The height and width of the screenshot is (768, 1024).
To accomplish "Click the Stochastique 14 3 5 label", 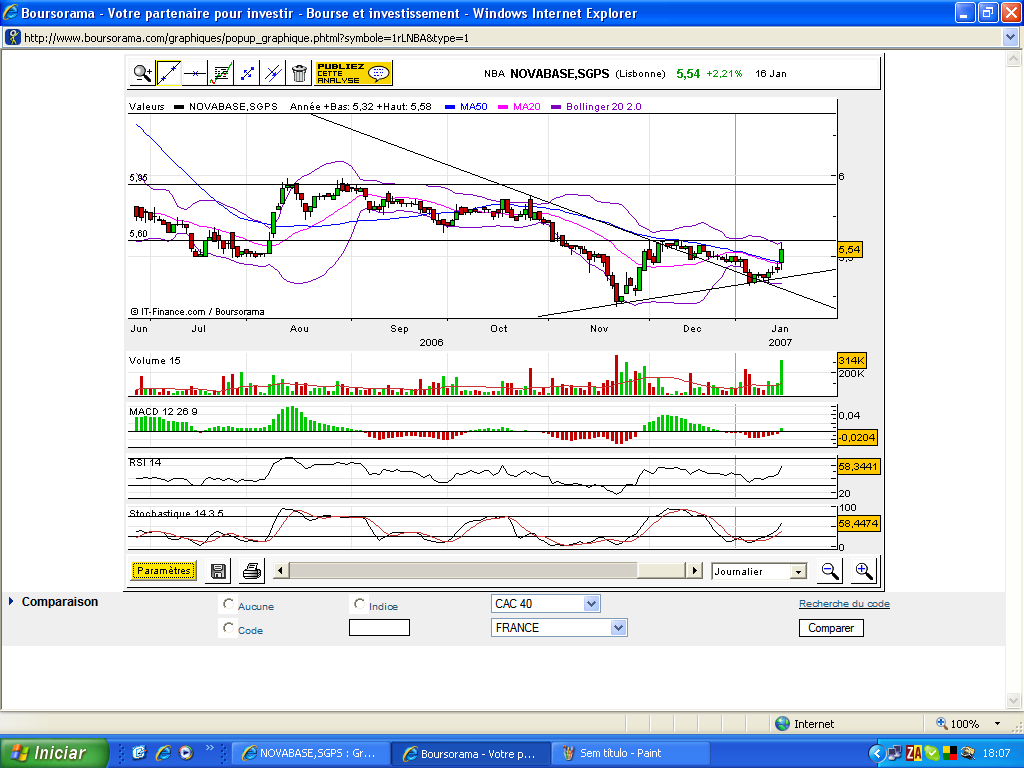I will (176, 513).
